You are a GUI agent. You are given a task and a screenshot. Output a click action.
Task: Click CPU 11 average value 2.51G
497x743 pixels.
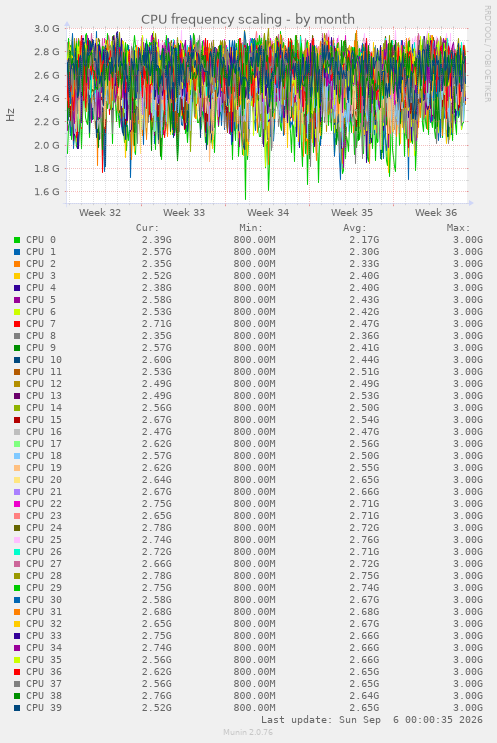click(364, 372)
